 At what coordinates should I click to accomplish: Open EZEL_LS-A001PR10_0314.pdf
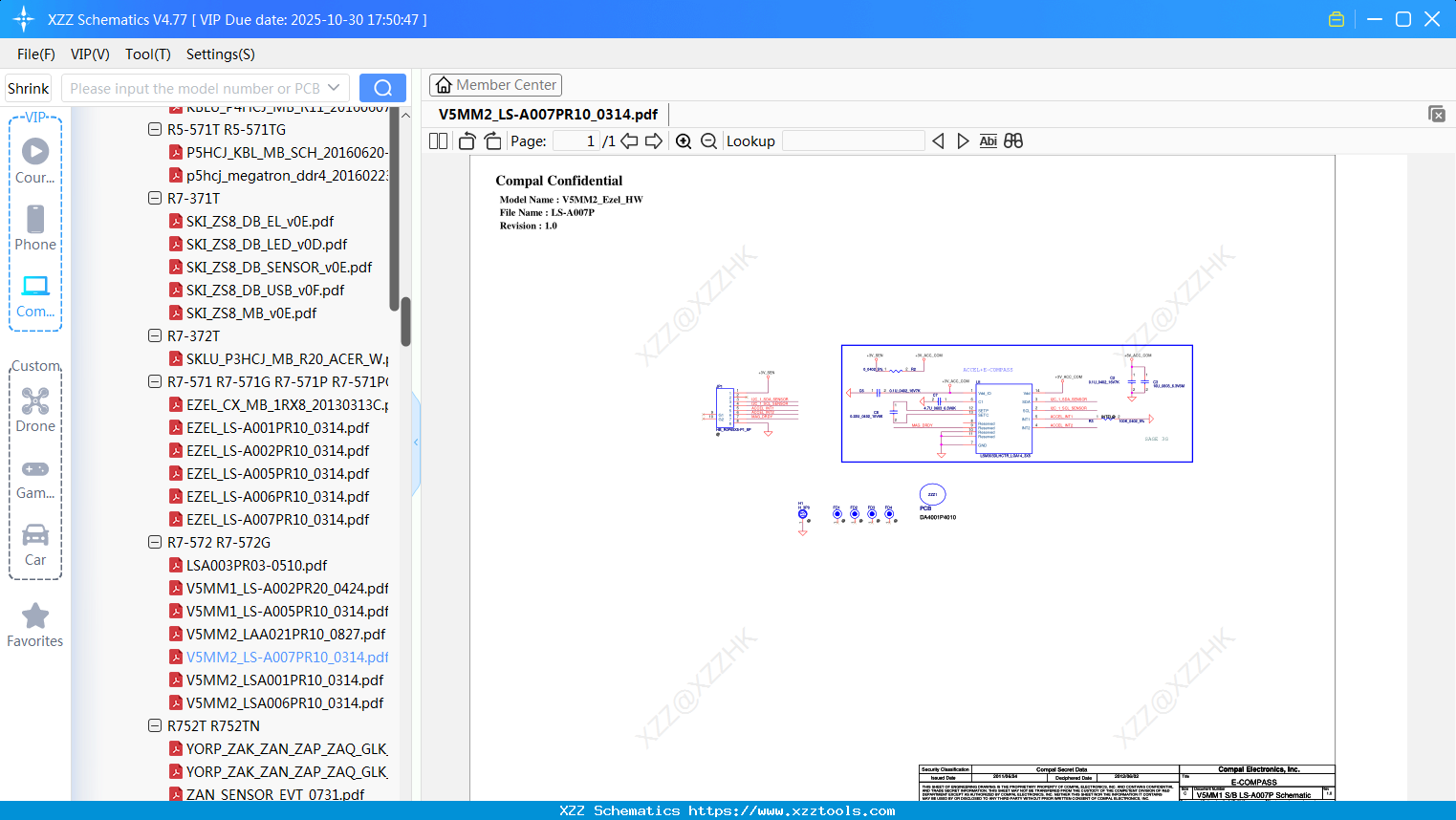pyautogui.click(x=277, y=427)
